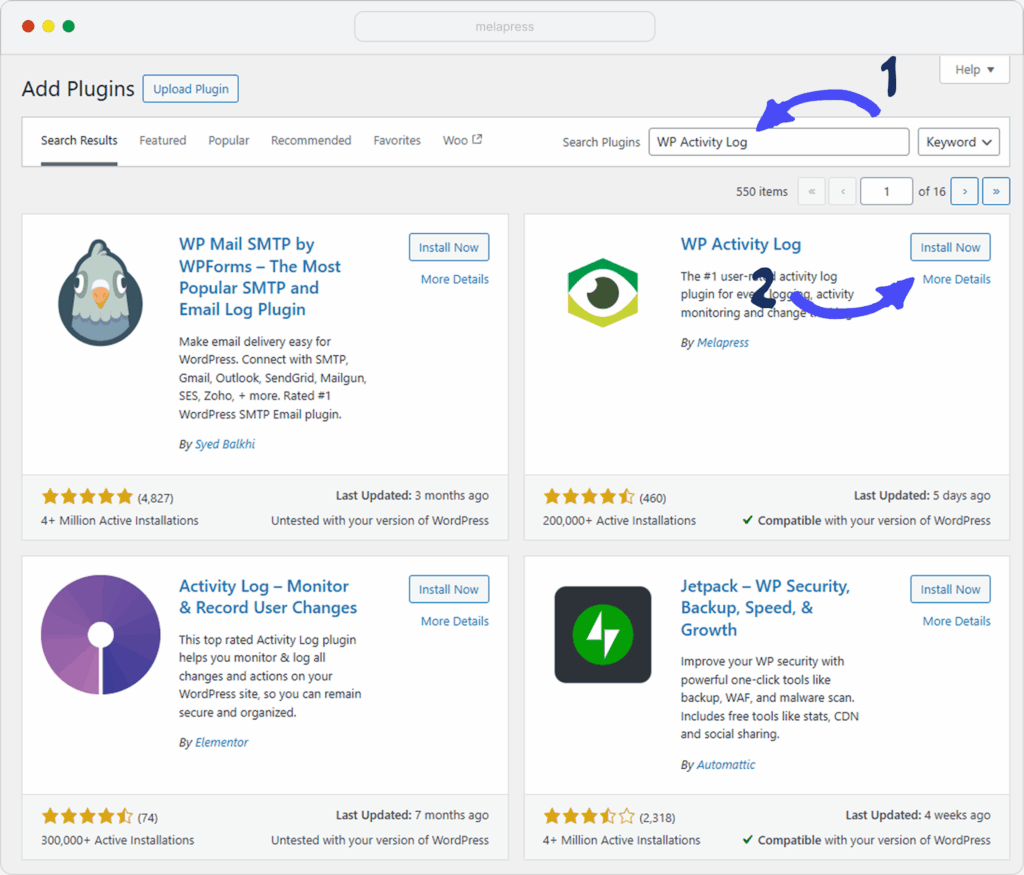This screenshot has width=1024, height=875.
Task: Click the Elementor Activity Log star rating
Action: coord(88,816)
